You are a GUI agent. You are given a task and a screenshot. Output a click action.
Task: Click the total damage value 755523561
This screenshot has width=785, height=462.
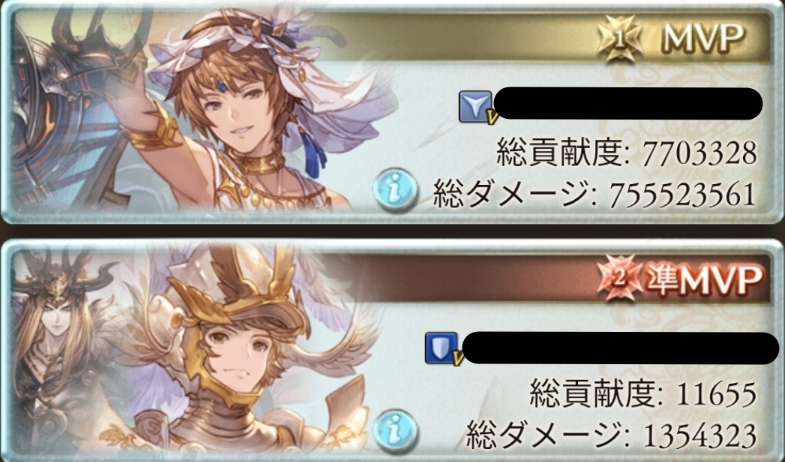tap(683, 195)
